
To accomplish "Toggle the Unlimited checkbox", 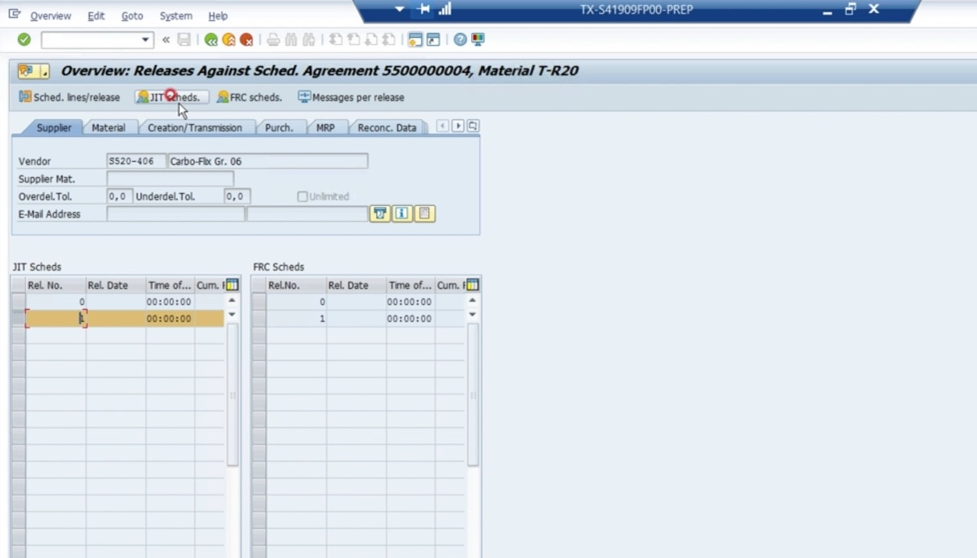I will [302, 197].
